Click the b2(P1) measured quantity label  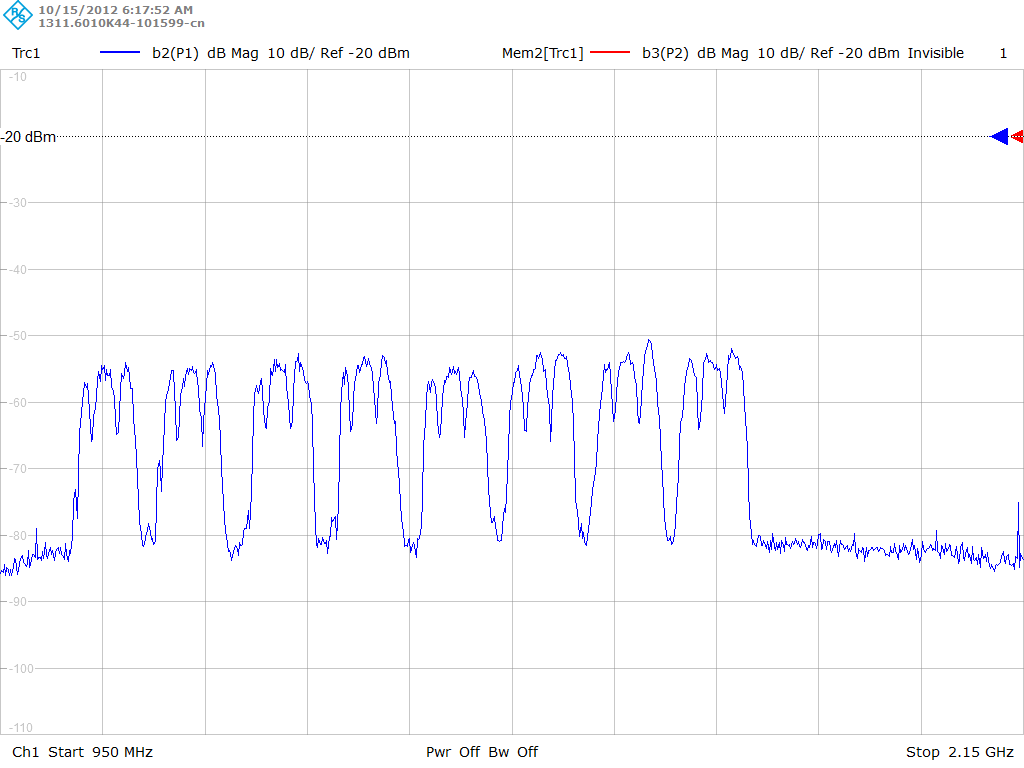click(175, 53)
